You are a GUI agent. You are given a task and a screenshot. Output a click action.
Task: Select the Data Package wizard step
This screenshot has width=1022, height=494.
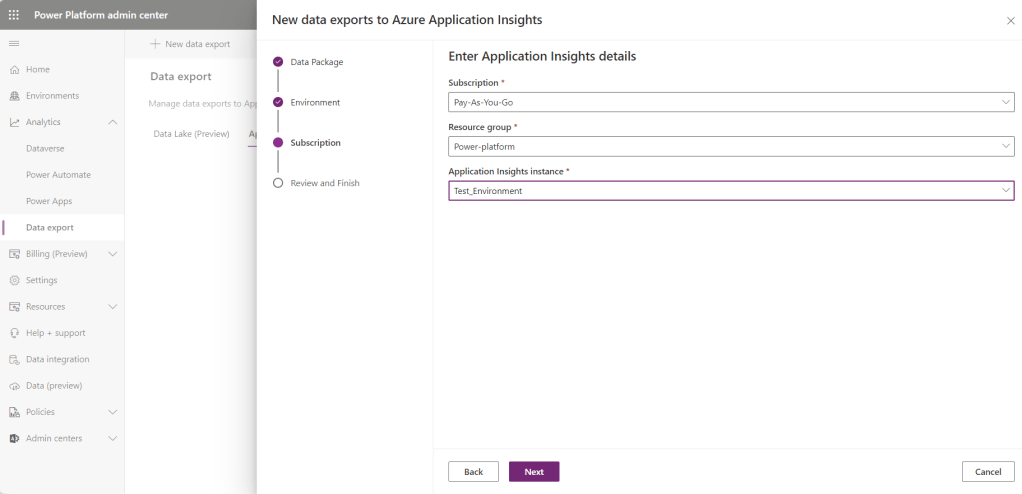click(316, 62)
